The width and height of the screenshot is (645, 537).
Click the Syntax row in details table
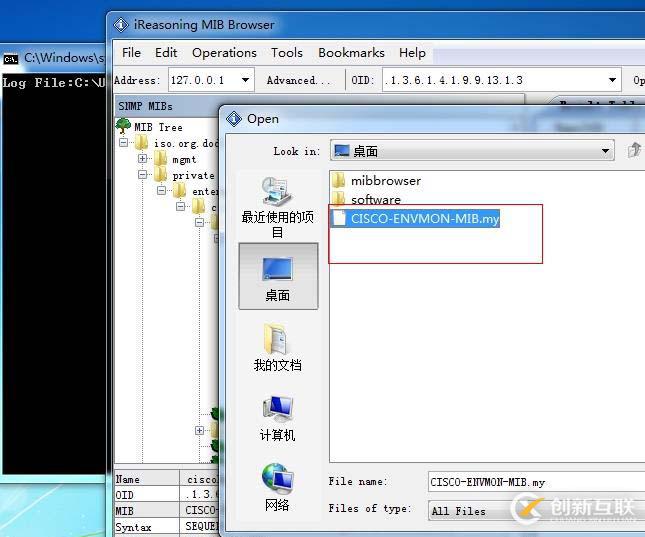point(166,527)
